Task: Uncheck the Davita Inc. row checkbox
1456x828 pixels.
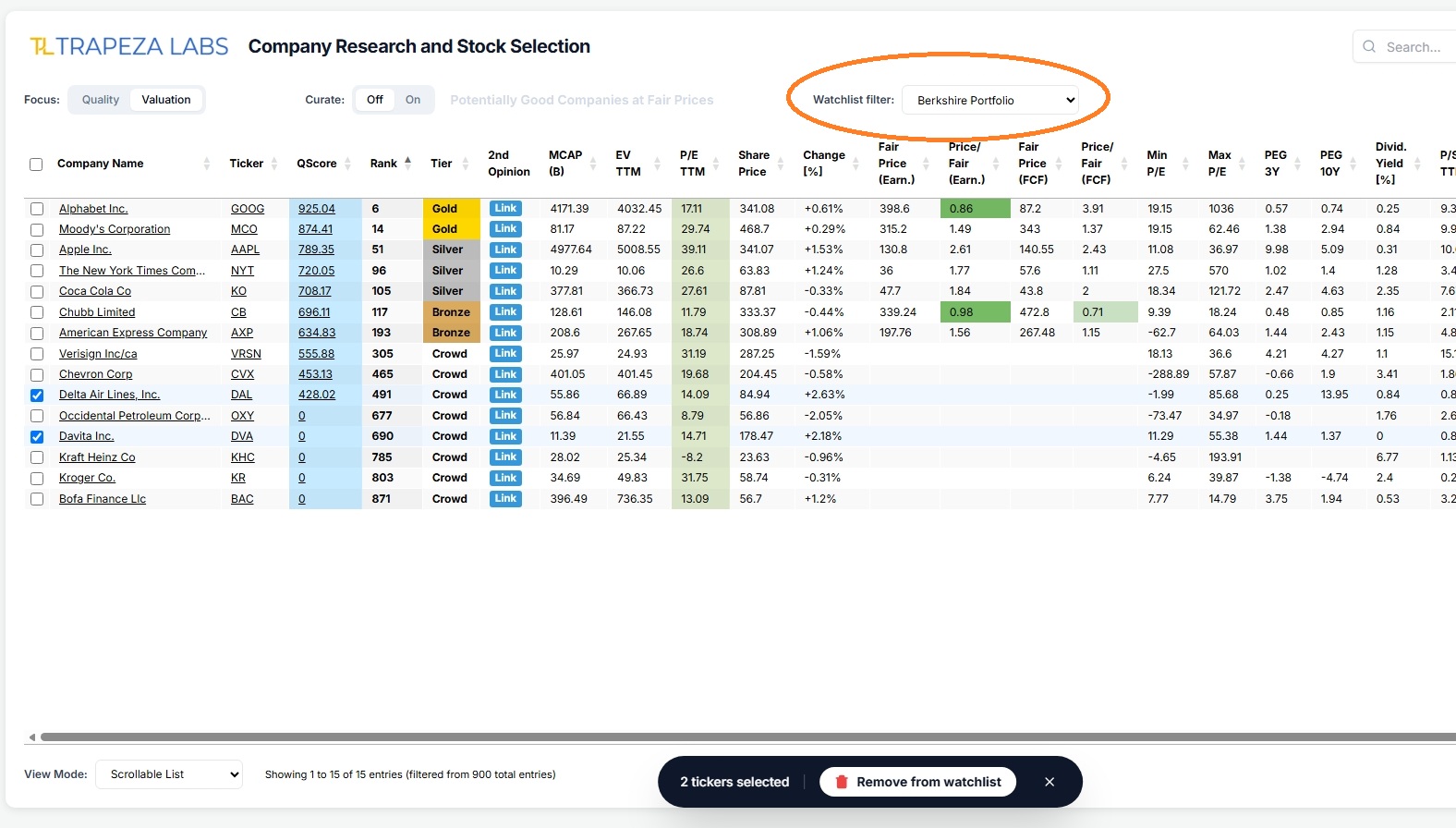Action: point(37,436)
